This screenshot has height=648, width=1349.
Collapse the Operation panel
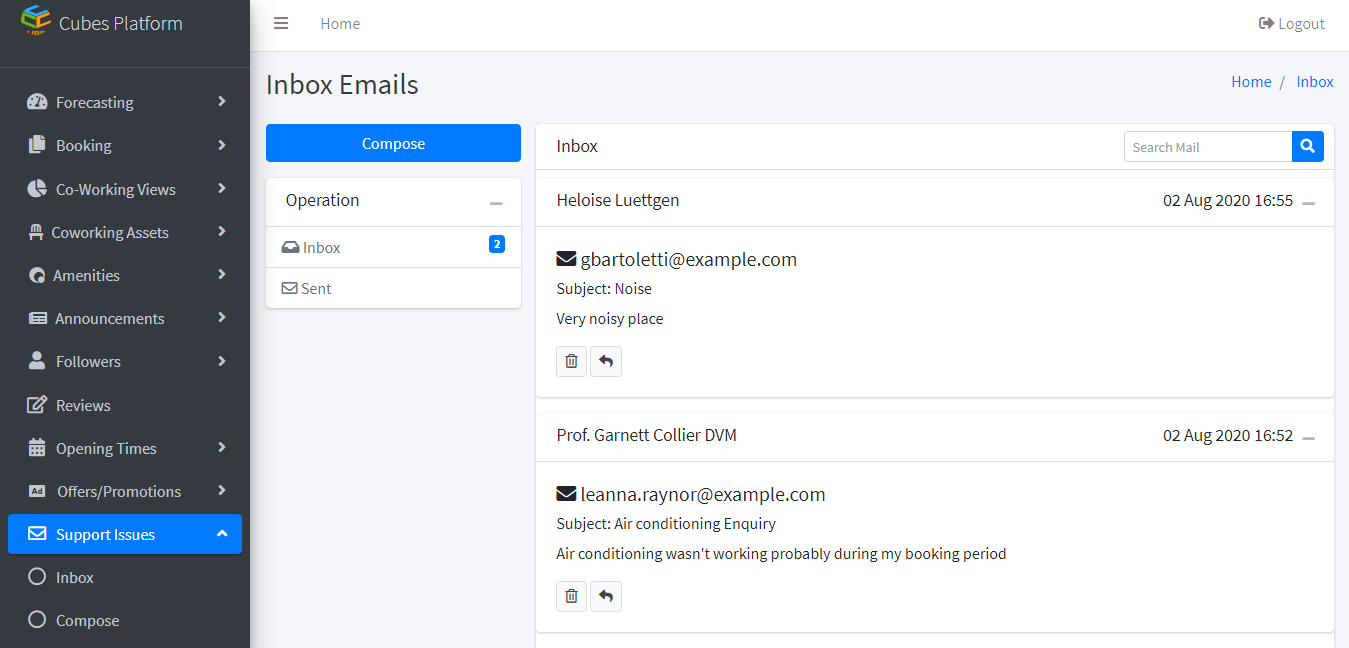[x=496, y=202]
